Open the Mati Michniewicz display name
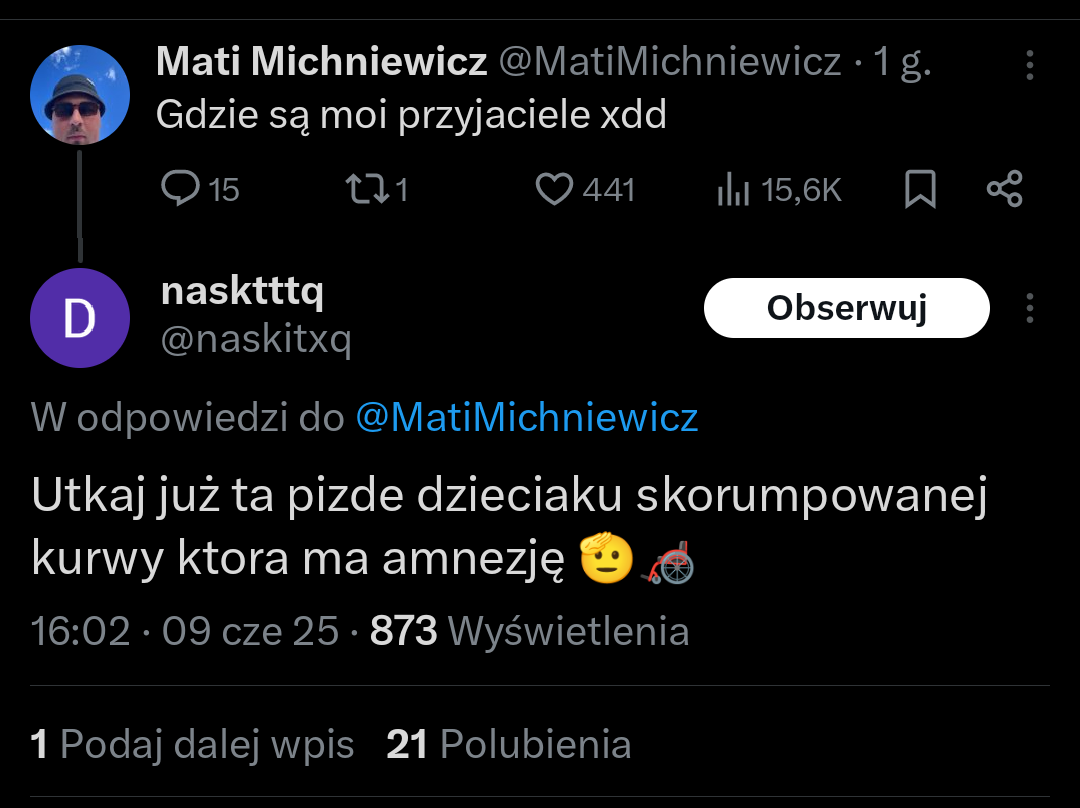1080x808 pixels. 322,63
